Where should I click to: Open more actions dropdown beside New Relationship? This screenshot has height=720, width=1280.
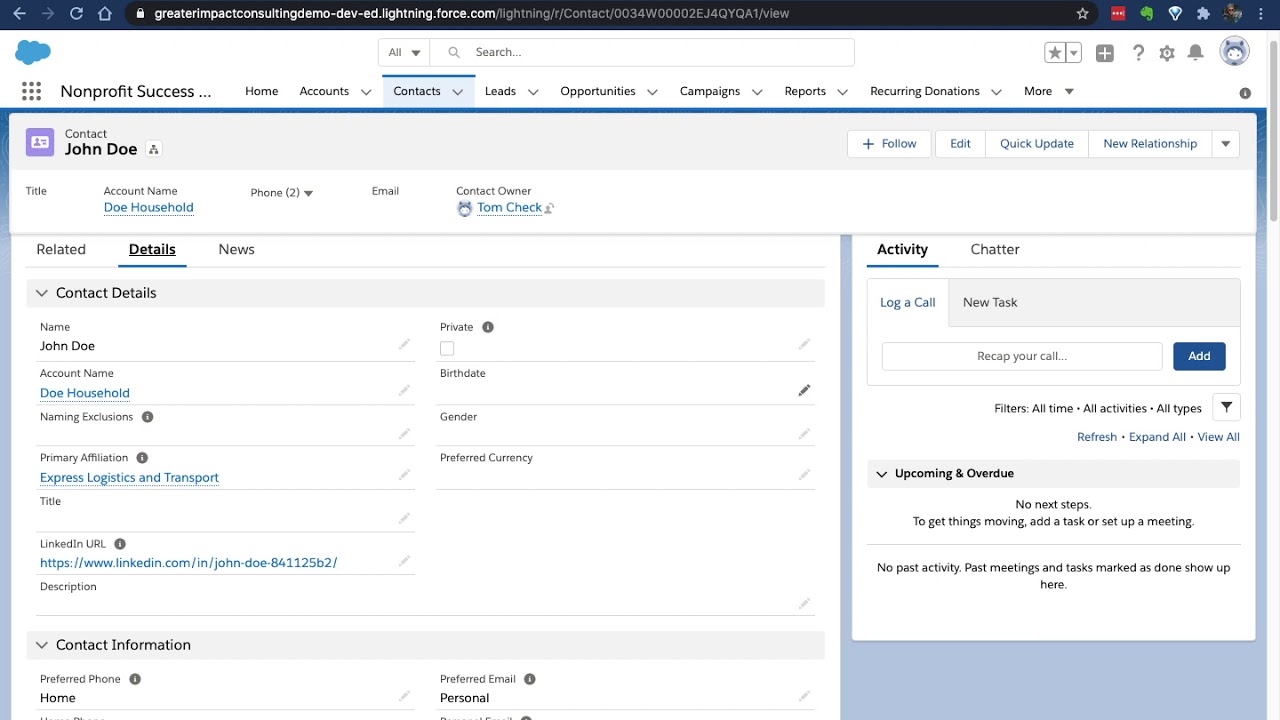pyautogui.click(x=1226, y=144)
